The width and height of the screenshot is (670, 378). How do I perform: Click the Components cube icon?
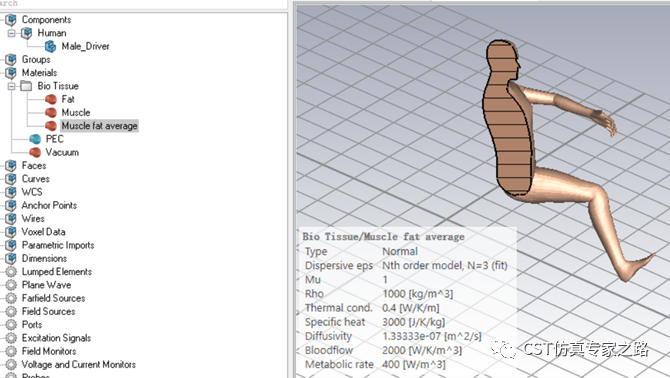tap(11, 20)
